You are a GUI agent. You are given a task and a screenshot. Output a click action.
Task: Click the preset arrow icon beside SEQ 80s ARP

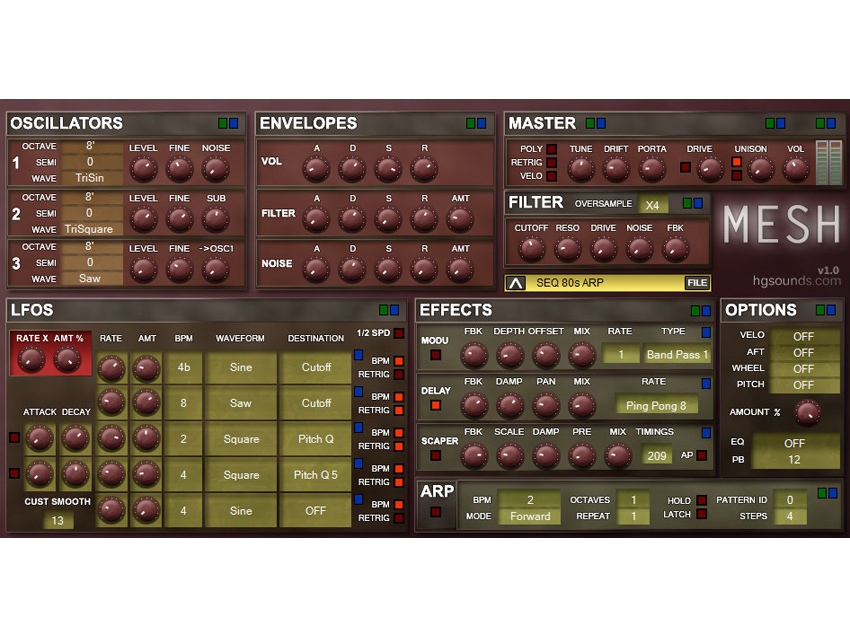pos(516,283)
